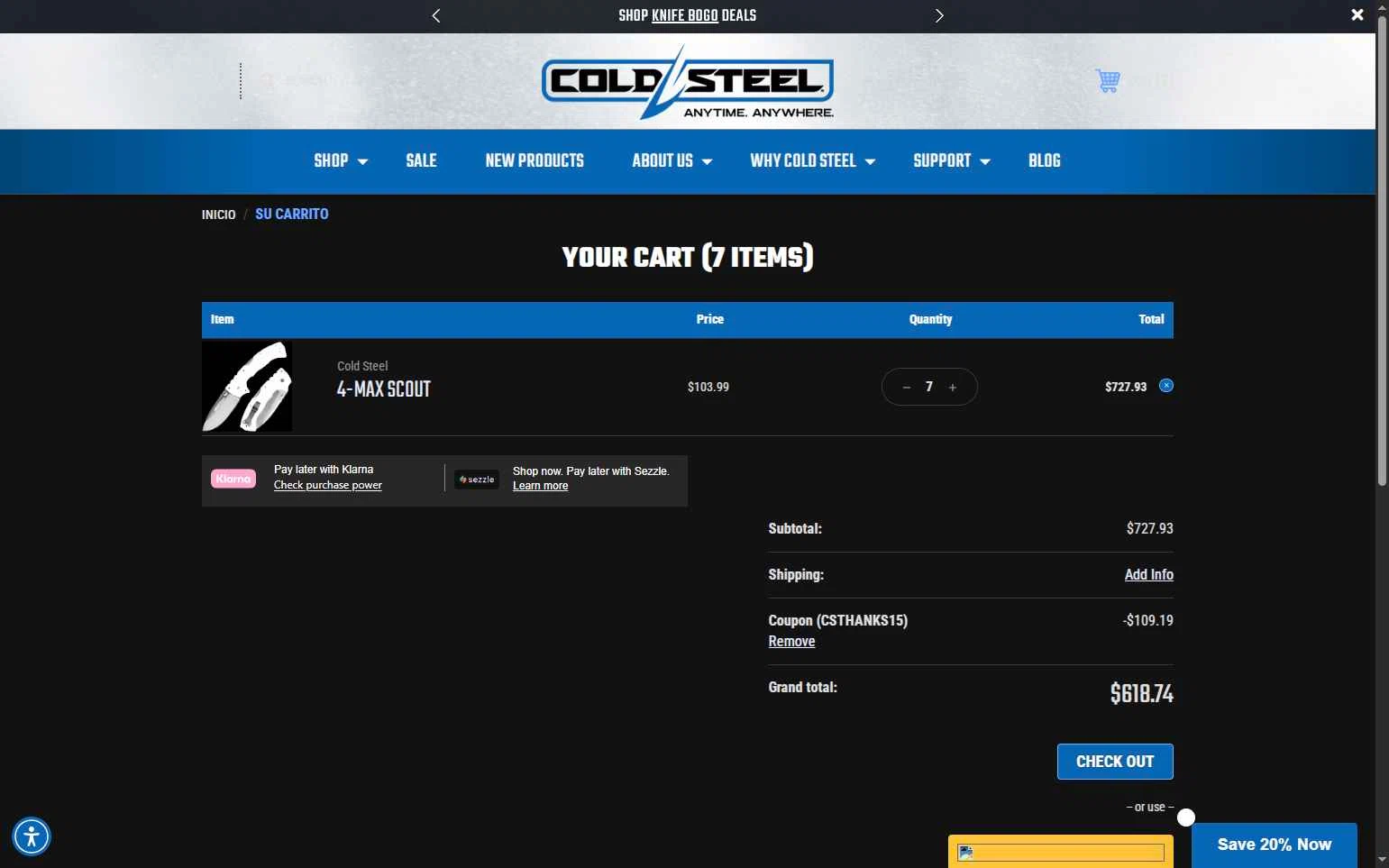Viewport: 1389px width, 868px height.
Task: Expand the Why Cold Steel dropdown
Action: [x=813, y=161]
